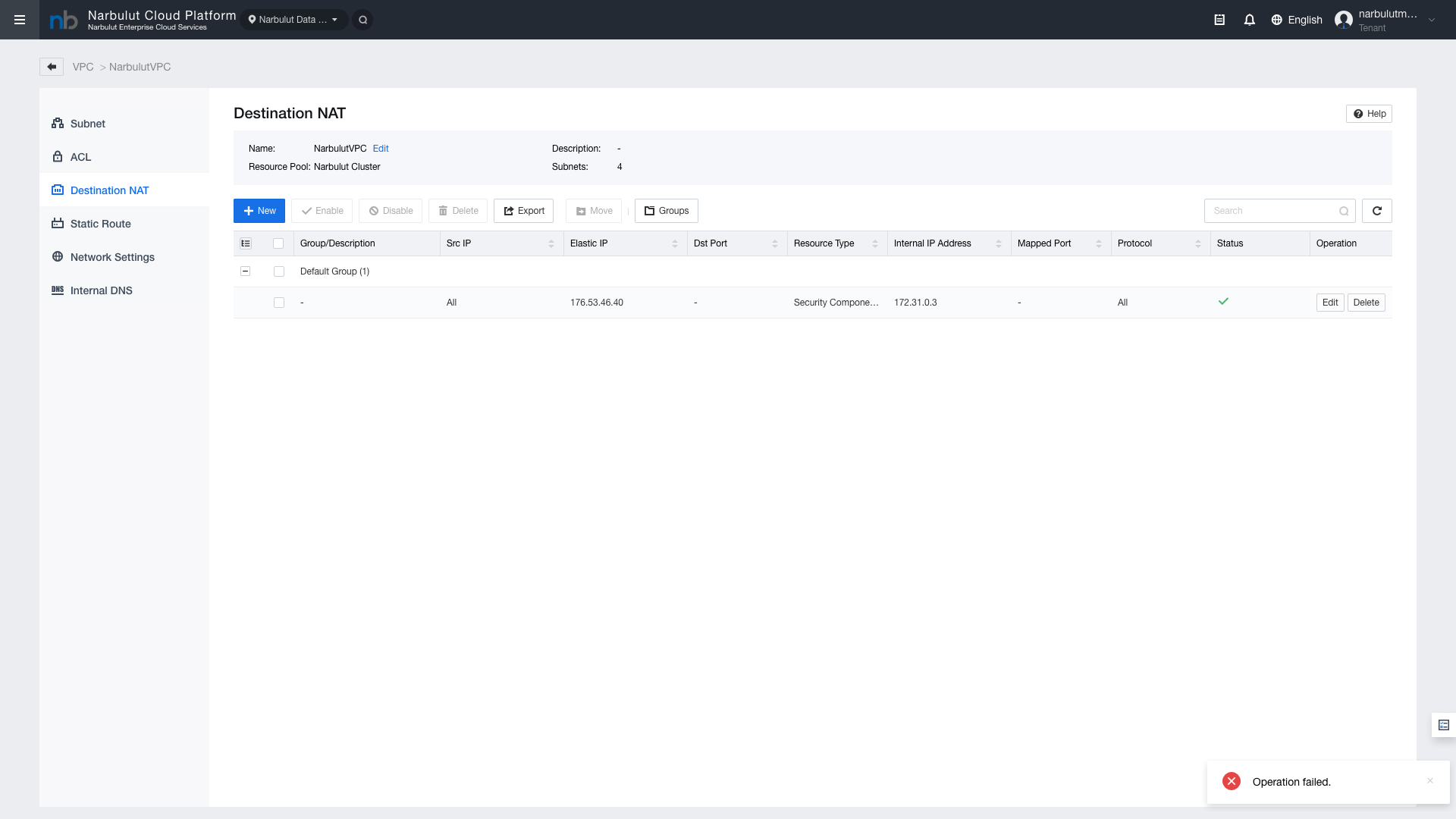Click the green status checkmark
The image size is (1456, 819).
pyautogui.click(x=1223, y=302)
